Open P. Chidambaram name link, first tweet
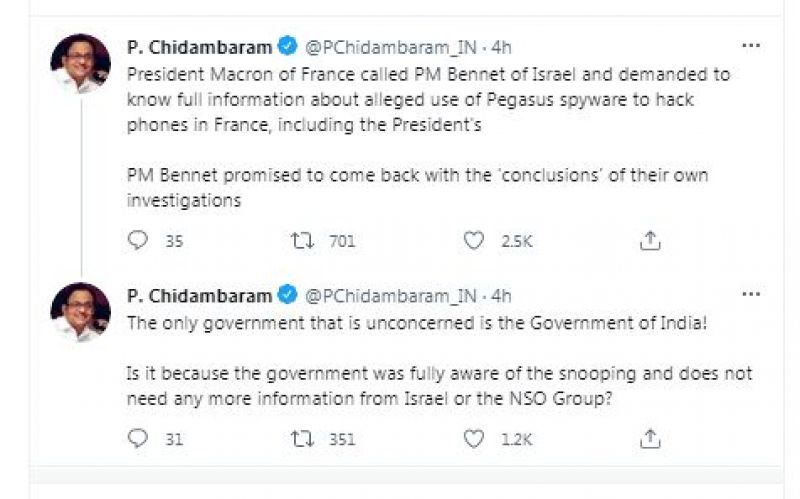The width and height of the screenshot is (800, 499). click(200, 46)
